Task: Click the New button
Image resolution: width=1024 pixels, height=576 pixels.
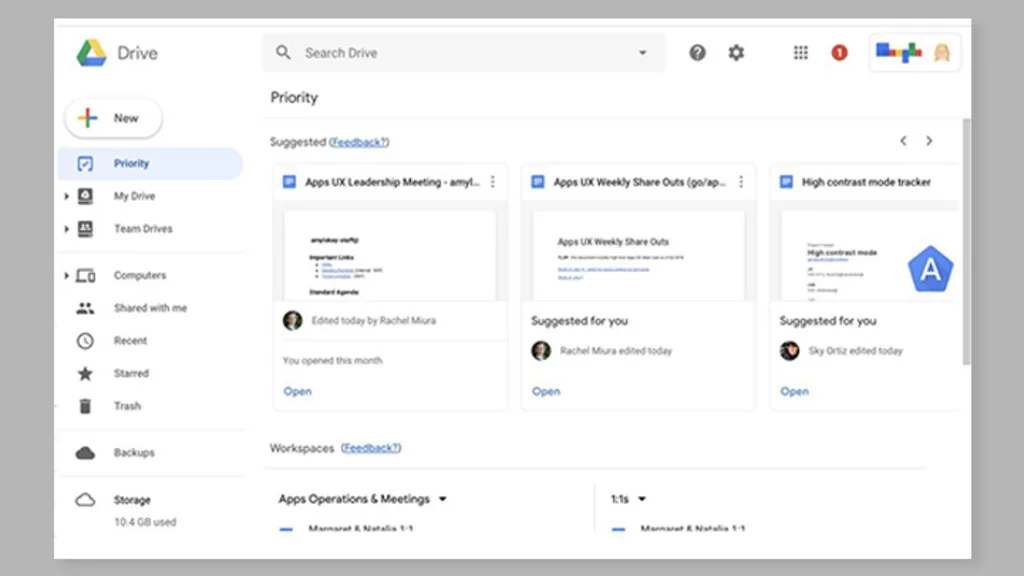Action: point(112,118)
